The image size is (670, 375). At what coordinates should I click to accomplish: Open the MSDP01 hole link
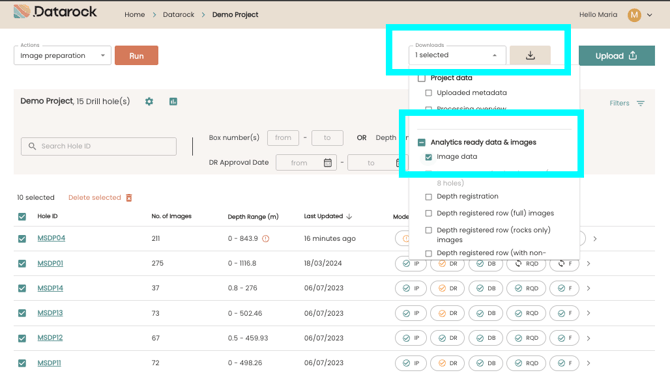point(50,263)
